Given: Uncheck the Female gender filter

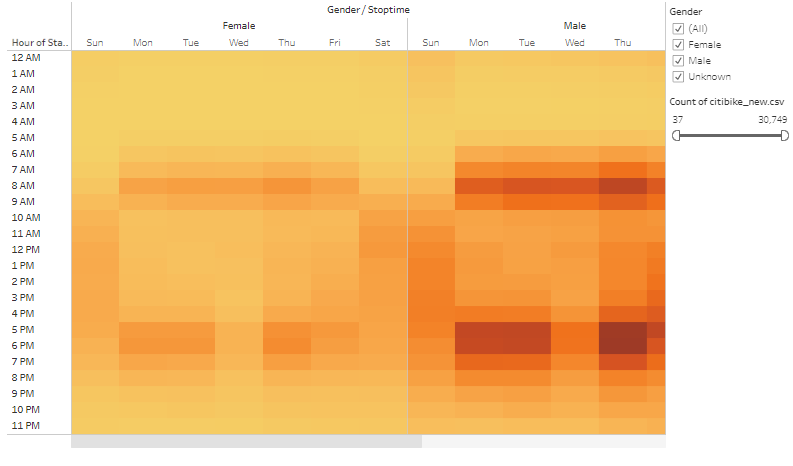Looking at the screenshot, I should 678,45.
